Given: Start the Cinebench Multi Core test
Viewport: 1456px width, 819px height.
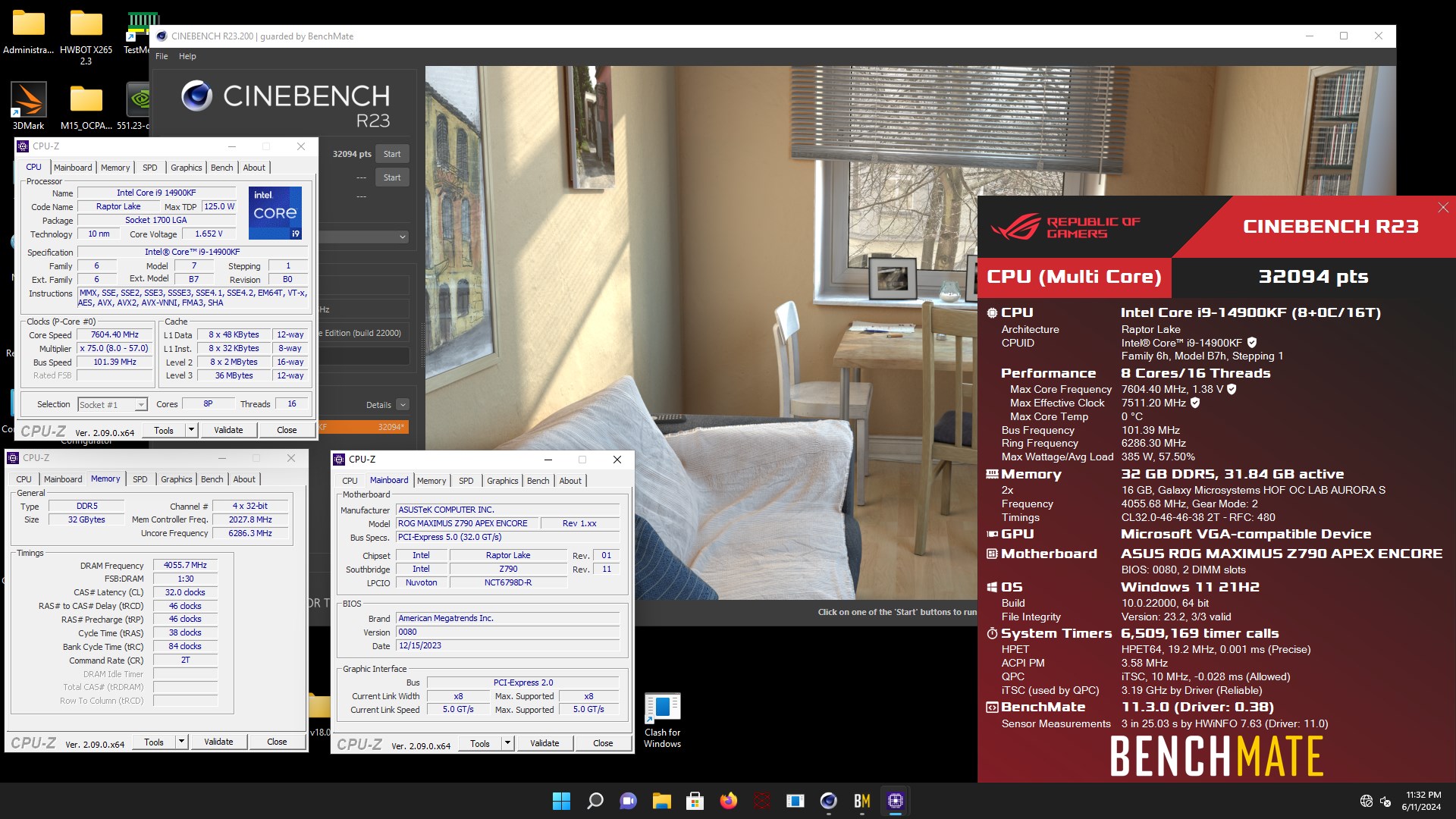Looking at the screenshot, I should 392,154.
